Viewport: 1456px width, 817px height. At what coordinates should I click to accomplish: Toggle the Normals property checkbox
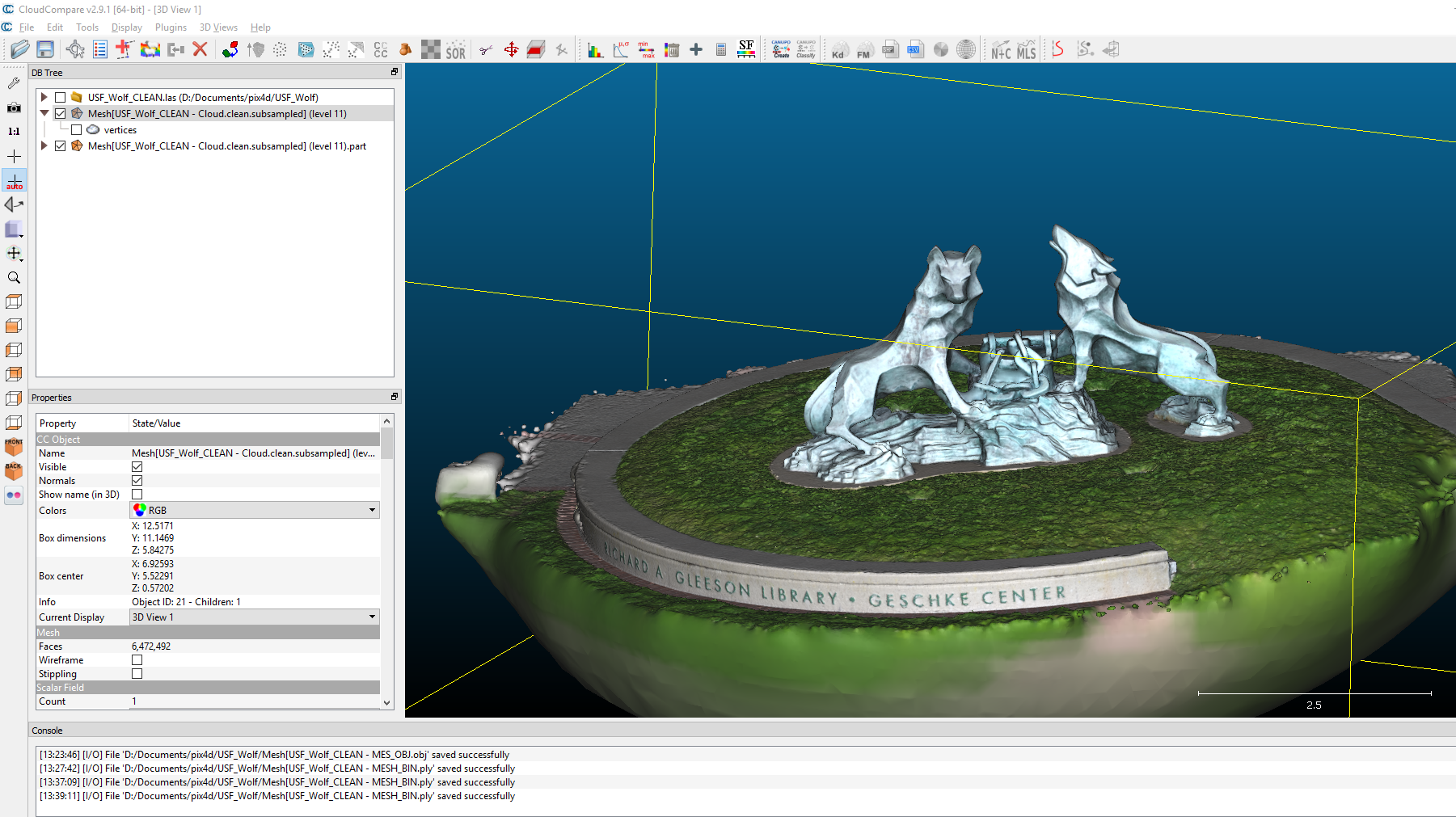[x=137, y=480]
